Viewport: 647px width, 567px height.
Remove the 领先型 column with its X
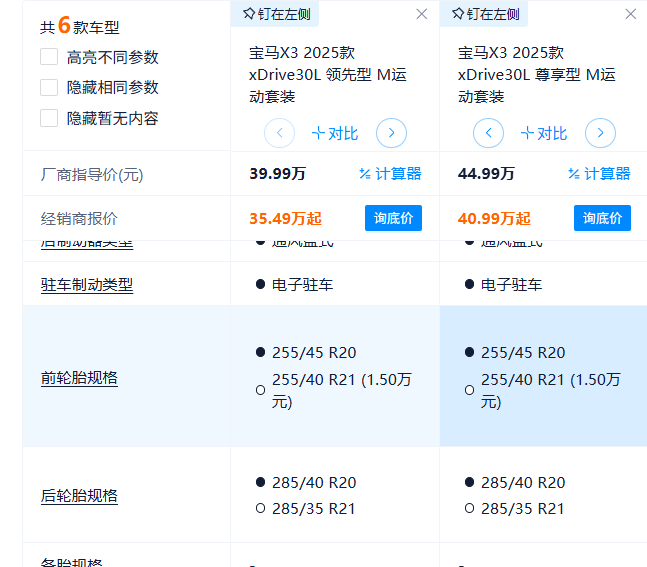(x=421, y=14)
